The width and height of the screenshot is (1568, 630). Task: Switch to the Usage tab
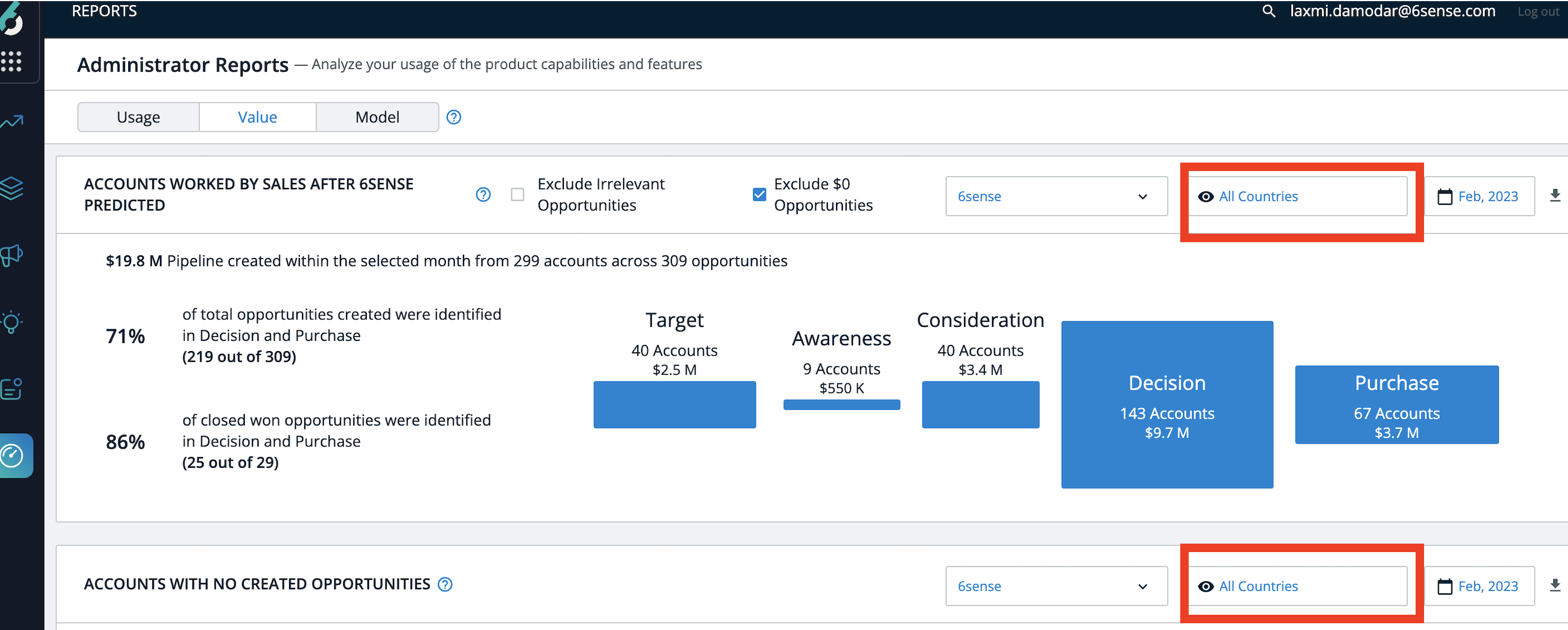pos(138,117)
